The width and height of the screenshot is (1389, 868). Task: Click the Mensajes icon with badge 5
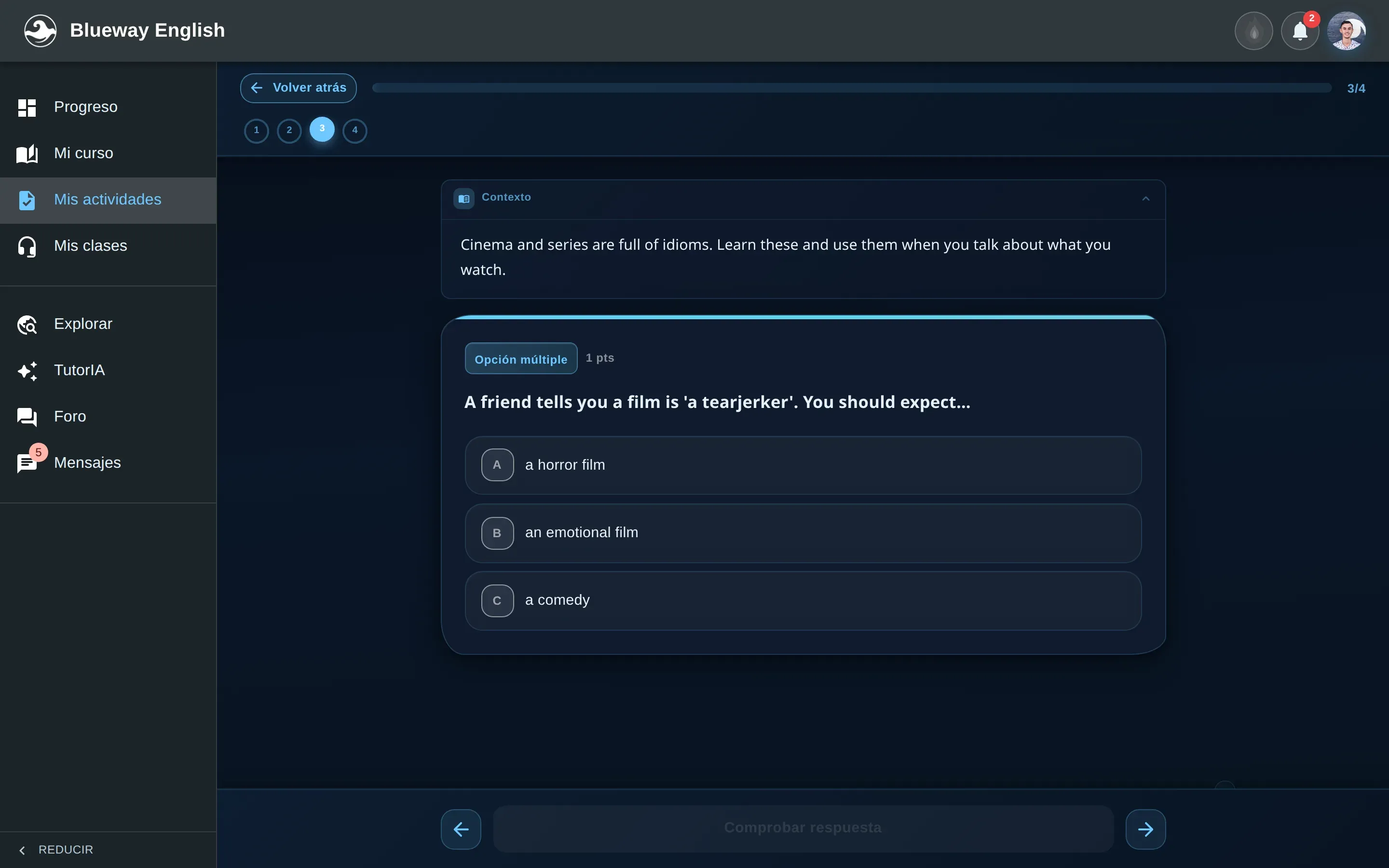tap(27, 463)
